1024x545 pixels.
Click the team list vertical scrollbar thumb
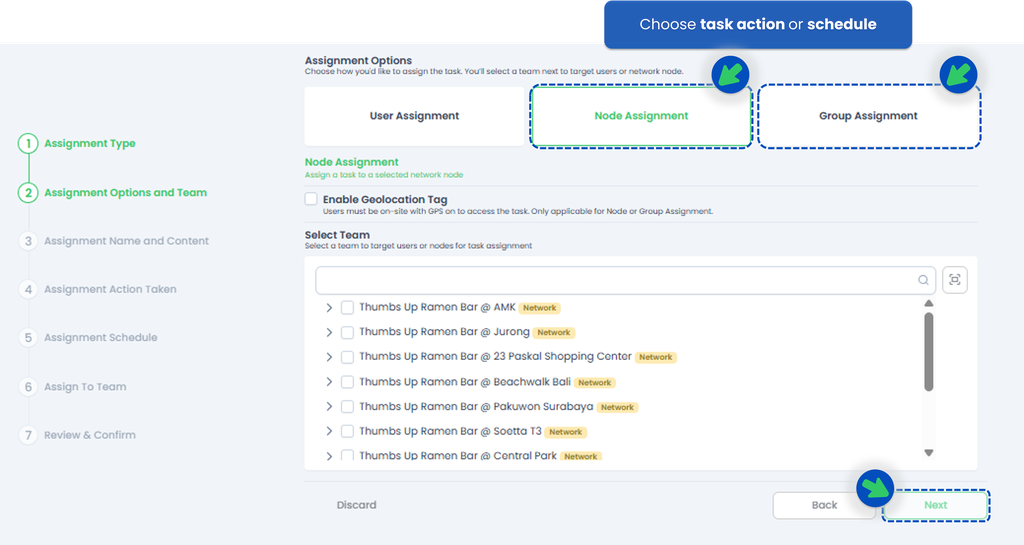[x=929, y=350]
